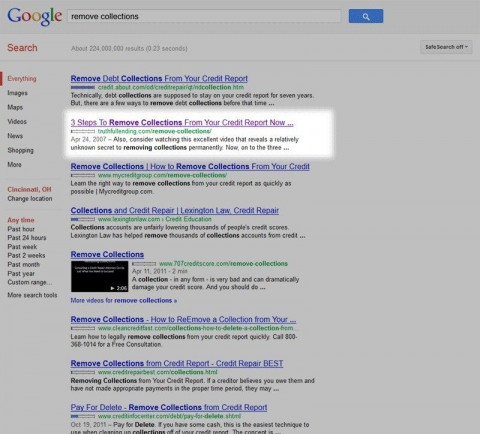
Task: Click the red Search heading
Action: point(22,48)
